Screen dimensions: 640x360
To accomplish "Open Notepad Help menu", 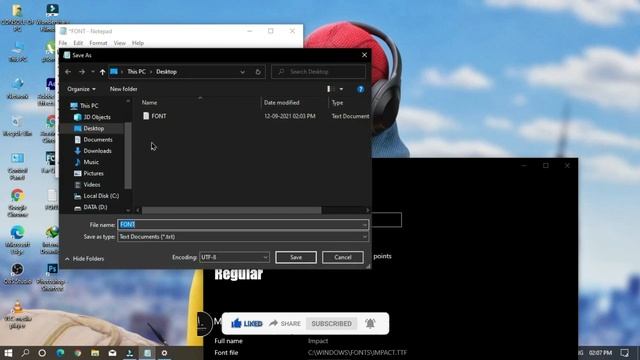I will coord(138,43).
